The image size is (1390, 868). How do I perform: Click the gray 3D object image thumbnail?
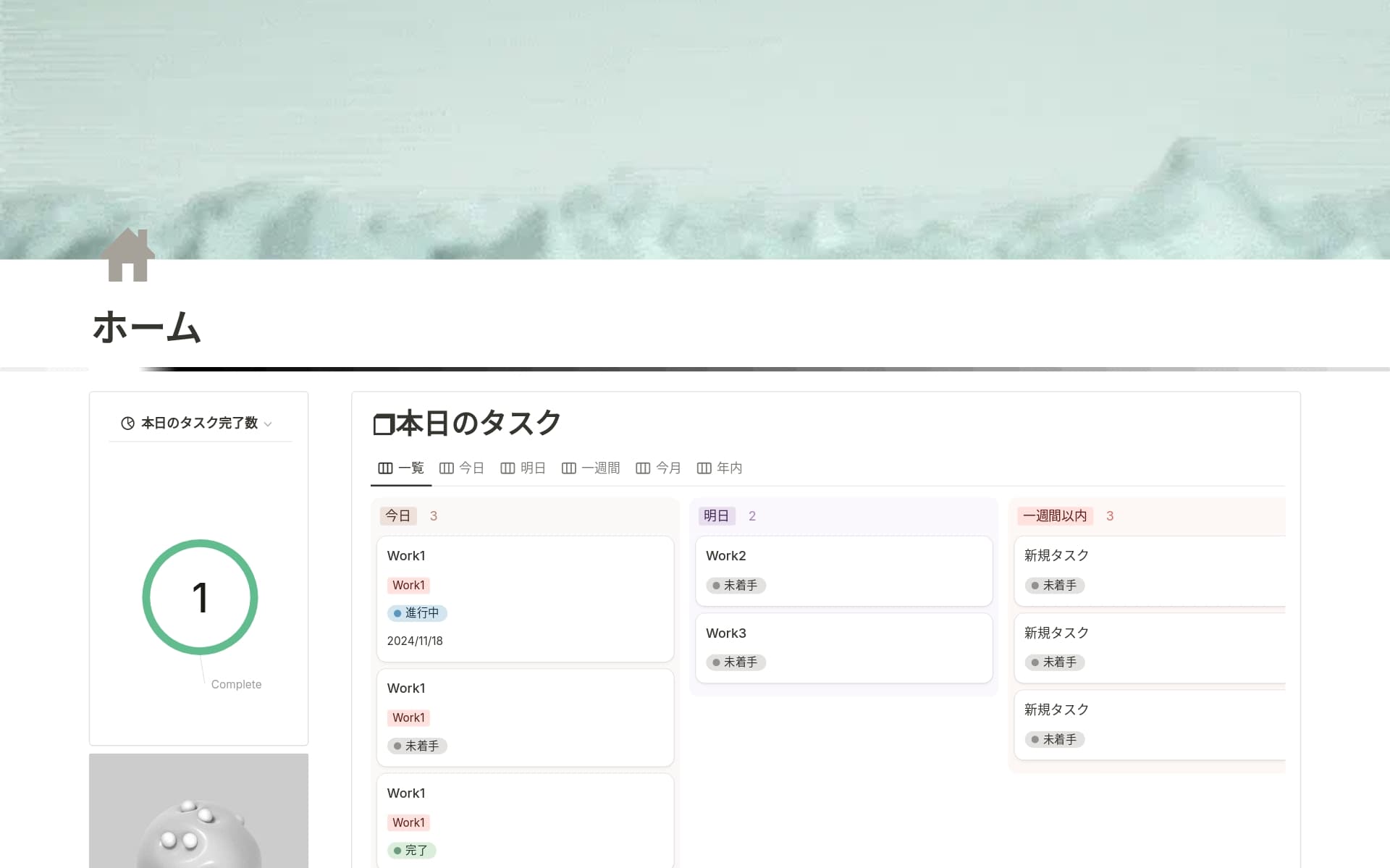(x=198, y=811)
